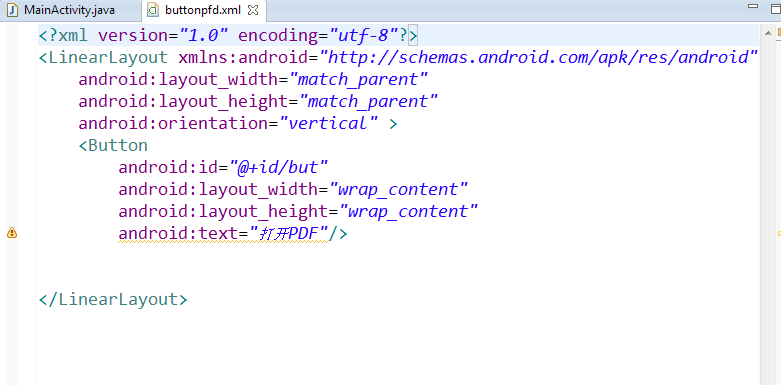Image resolution: width=781 pixels, height=385 pixels.
Task: Click the LinearLayout layout_width "match_parent" value
Action: coord(359,80)
